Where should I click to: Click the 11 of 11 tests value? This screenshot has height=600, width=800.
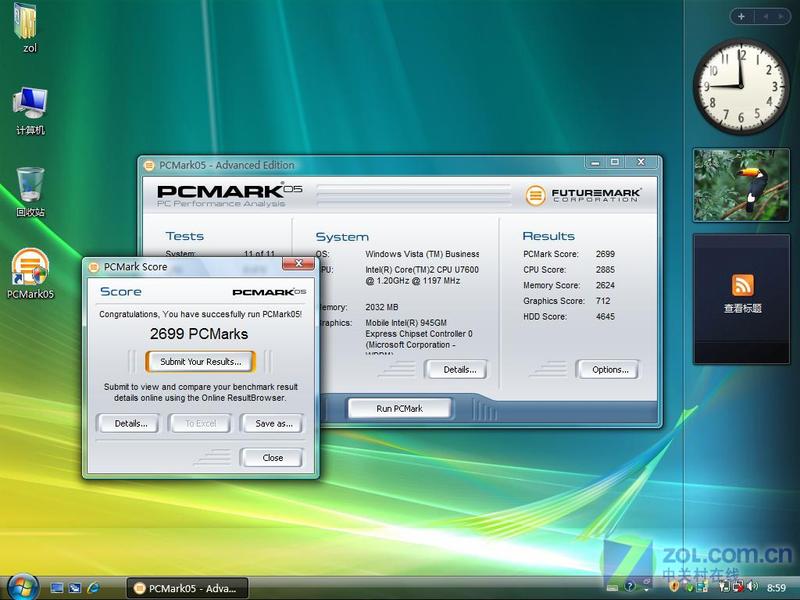259,254
